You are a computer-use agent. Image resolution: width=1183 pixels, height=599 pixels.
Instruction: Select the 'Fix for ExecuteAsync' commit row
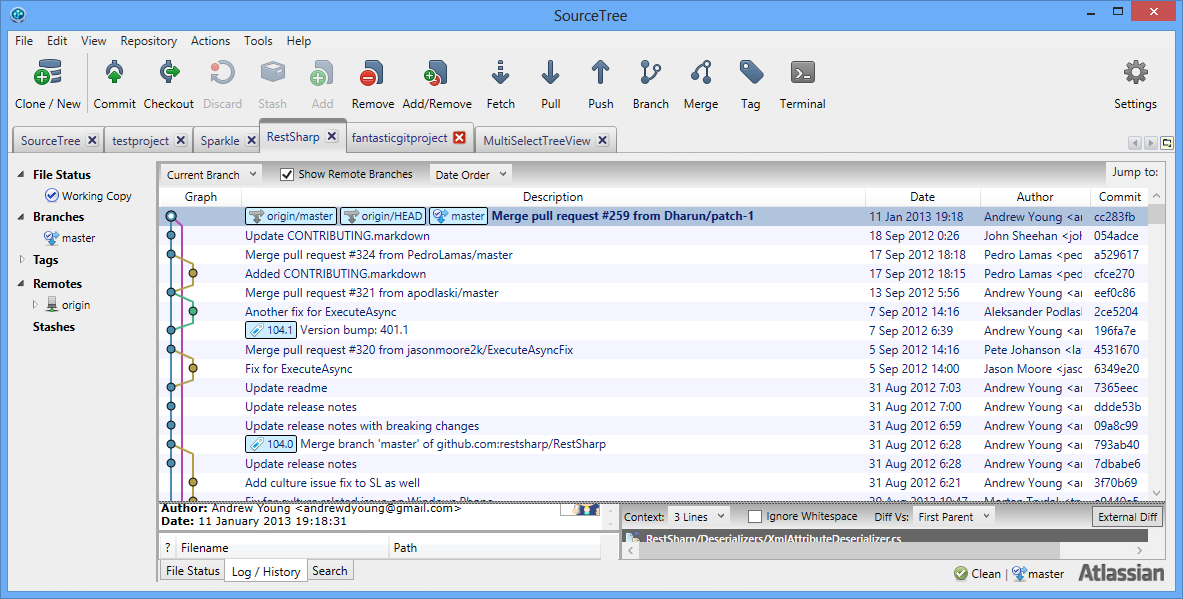(x=653, y=369)
